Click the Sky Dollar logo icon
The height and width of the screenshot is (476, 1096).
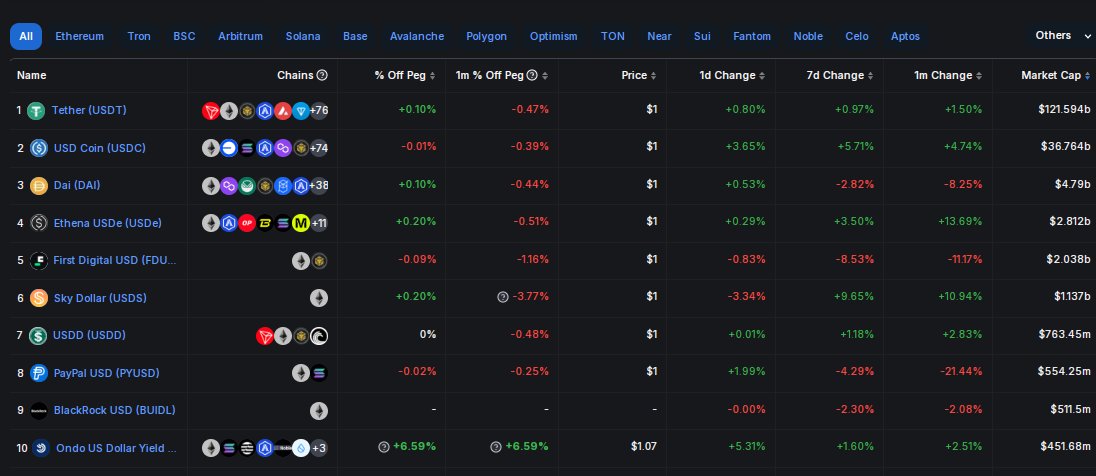point(38,298)
